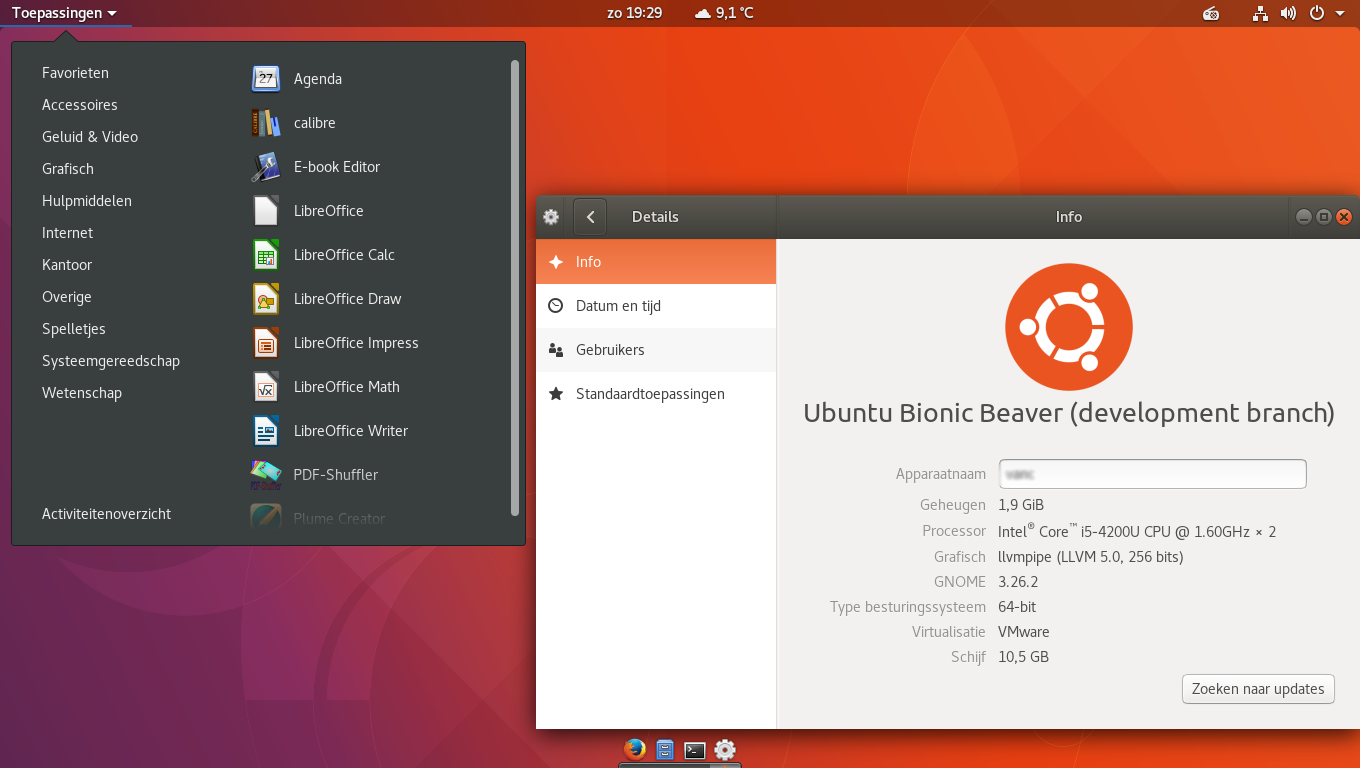Select the Overige category
Screen dimensions: 1360x768
point(67,297)
